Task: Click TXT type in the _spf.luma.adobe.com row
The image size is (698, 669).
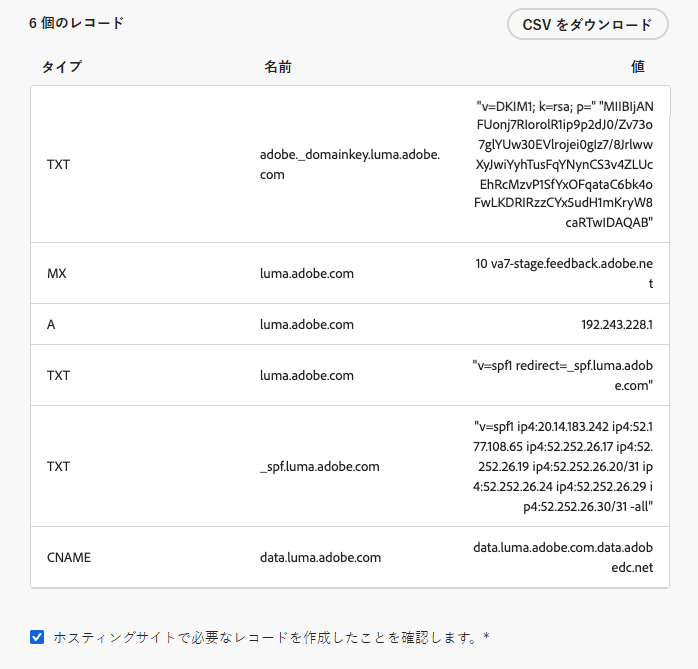Action: tap(58, 466)
